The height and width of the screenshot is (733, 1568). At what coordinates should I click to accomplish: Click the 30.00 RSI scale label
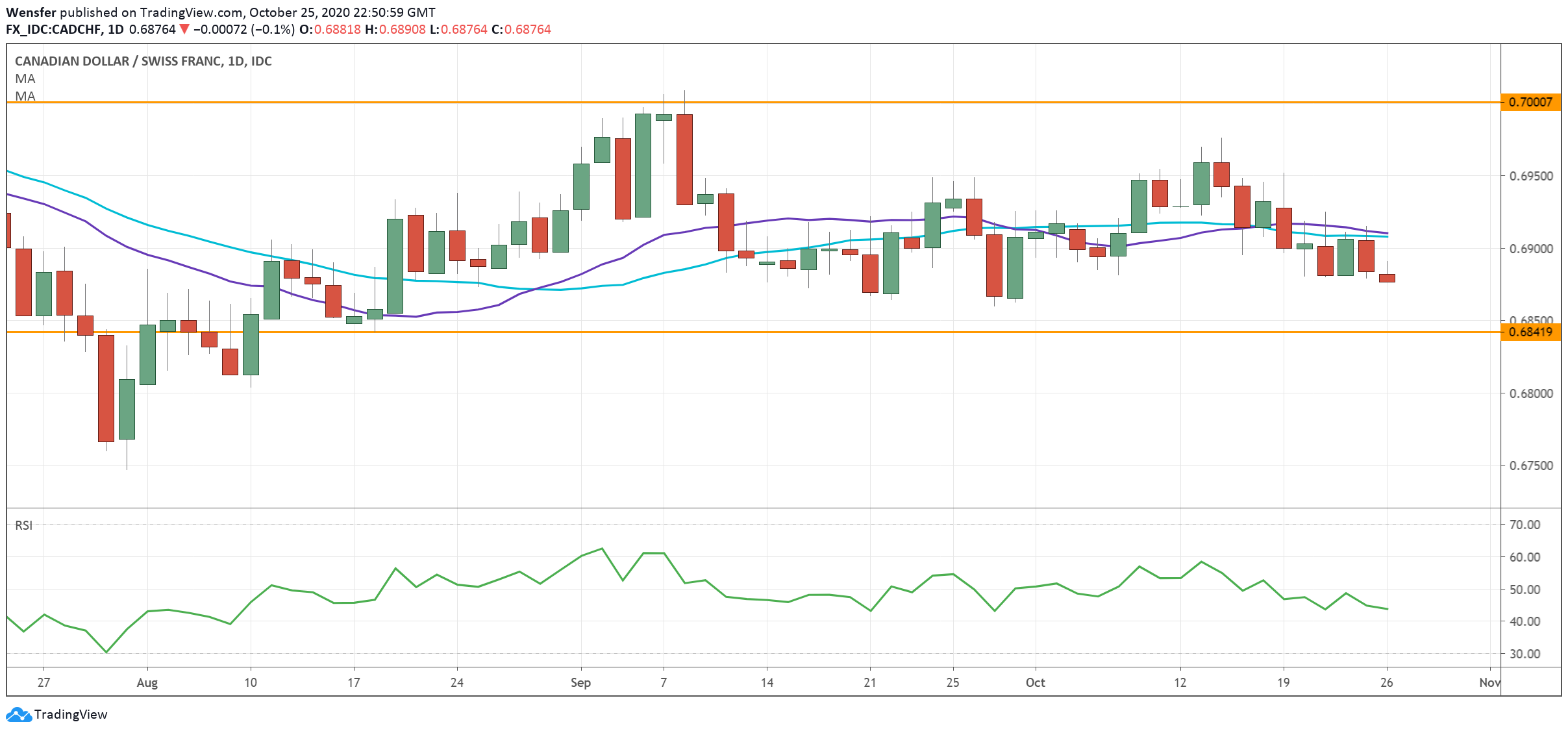(x=1524, y=654)
